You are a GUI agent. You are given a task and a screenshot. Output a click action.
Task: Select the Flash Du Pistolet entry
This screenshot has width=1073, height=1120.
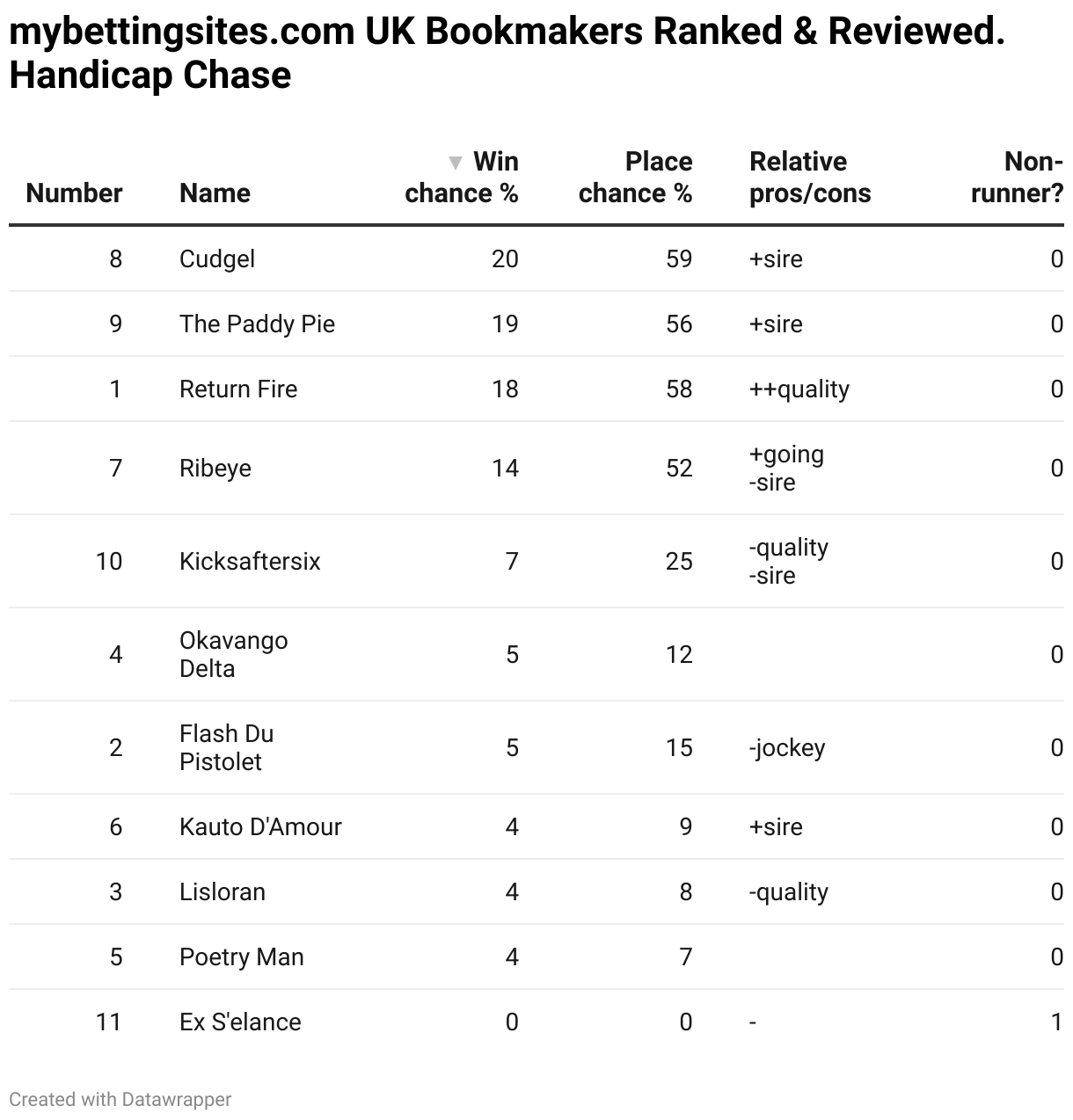tap(226, 748)
